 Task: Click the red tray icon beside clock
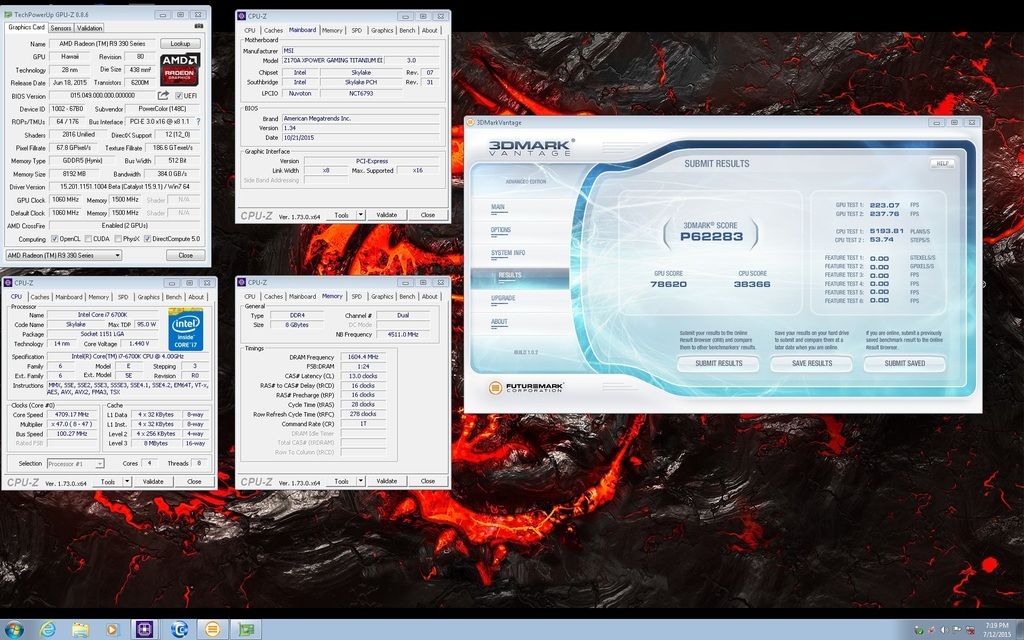click(x=970, y=630)
